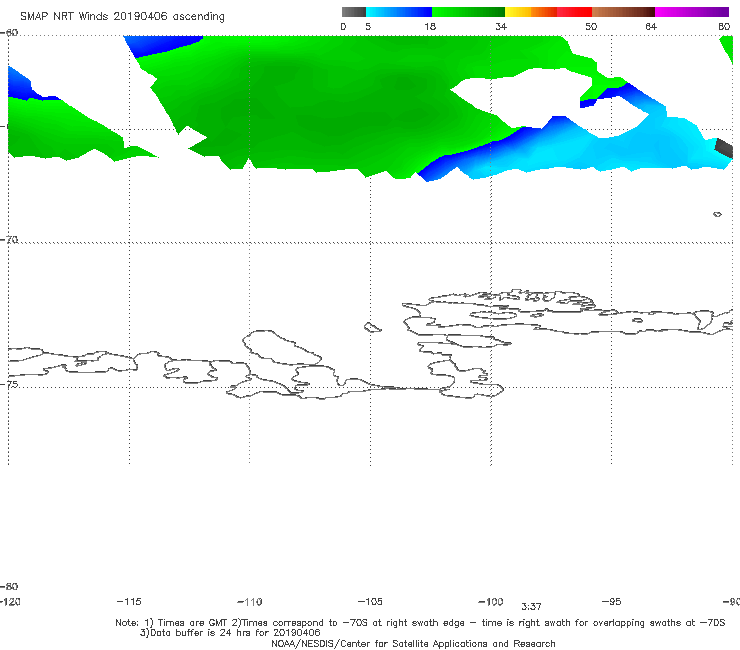The height and width of the screenshot is (650, 740).
Task: Click the longitude label '-100'
Action: 491,602
